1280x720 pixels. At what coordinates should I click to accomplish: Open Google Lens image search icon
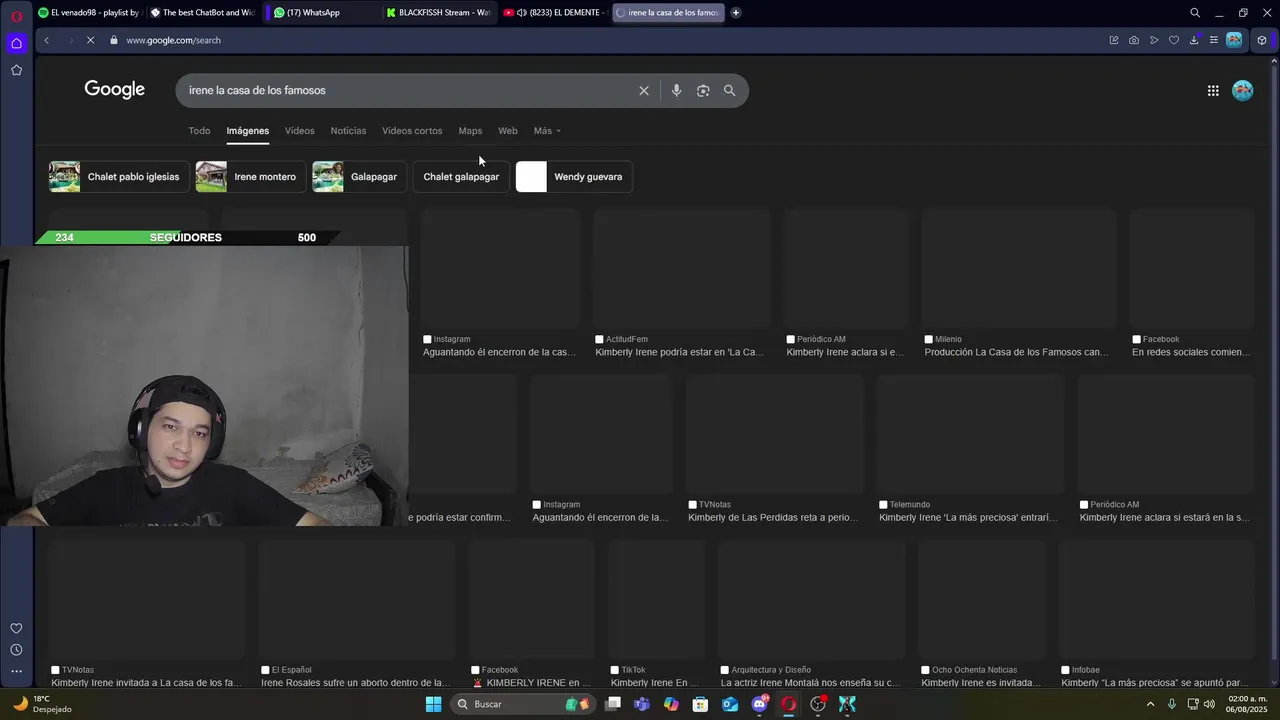point(703,90)
